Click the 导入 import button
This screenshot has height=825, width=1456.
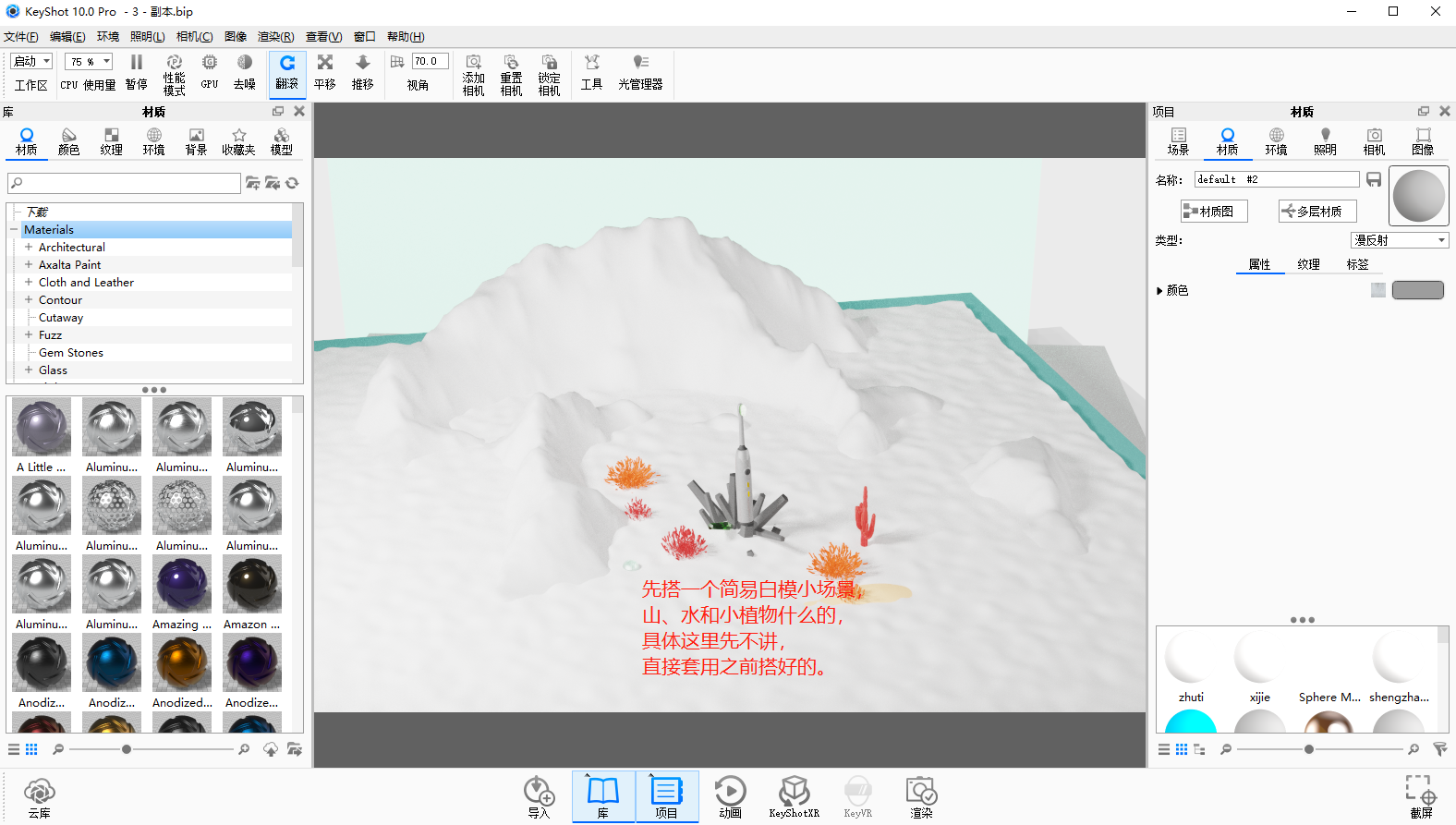pos(539,798)
